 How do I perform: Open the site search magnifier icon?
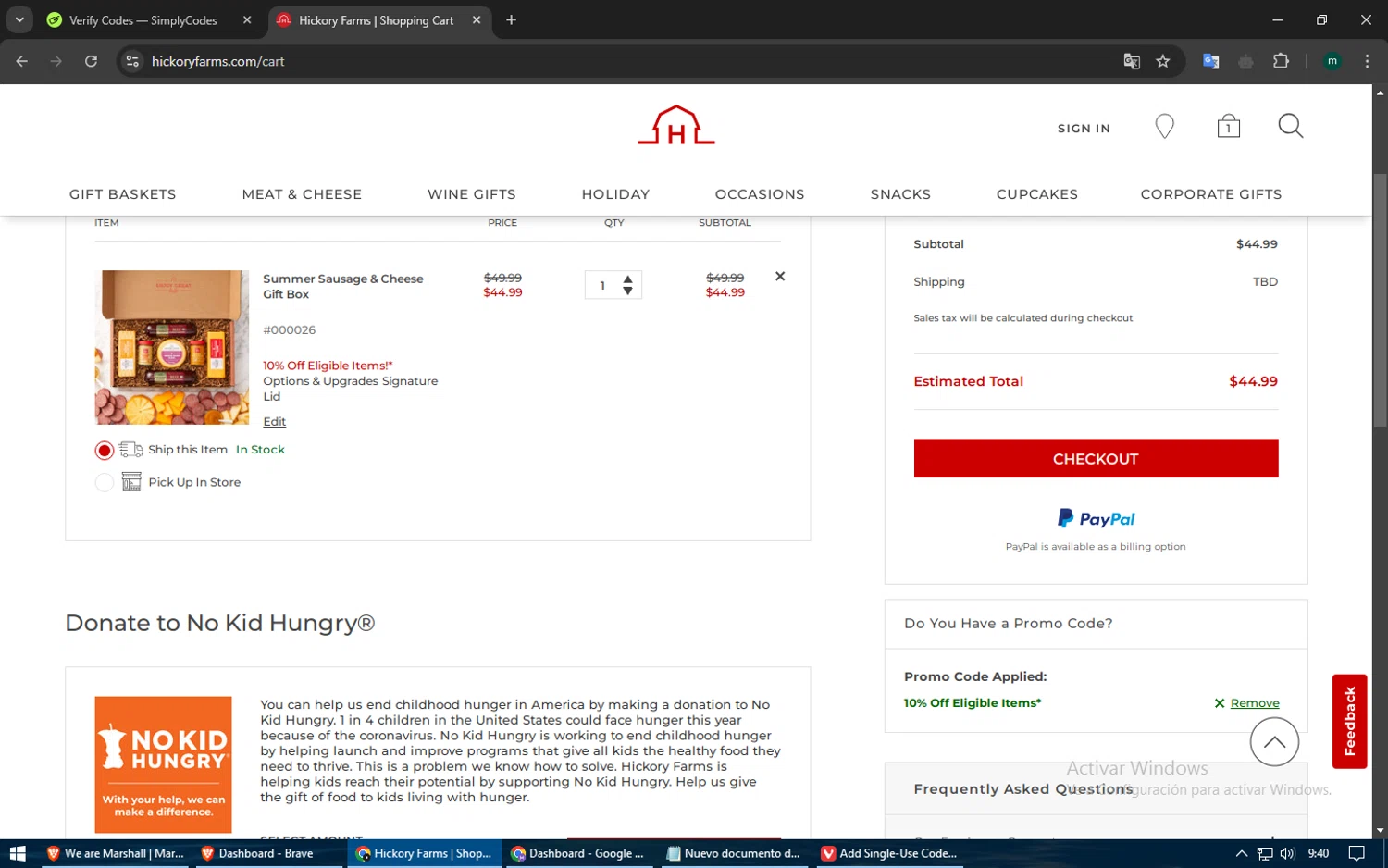tap(1291, 126)
